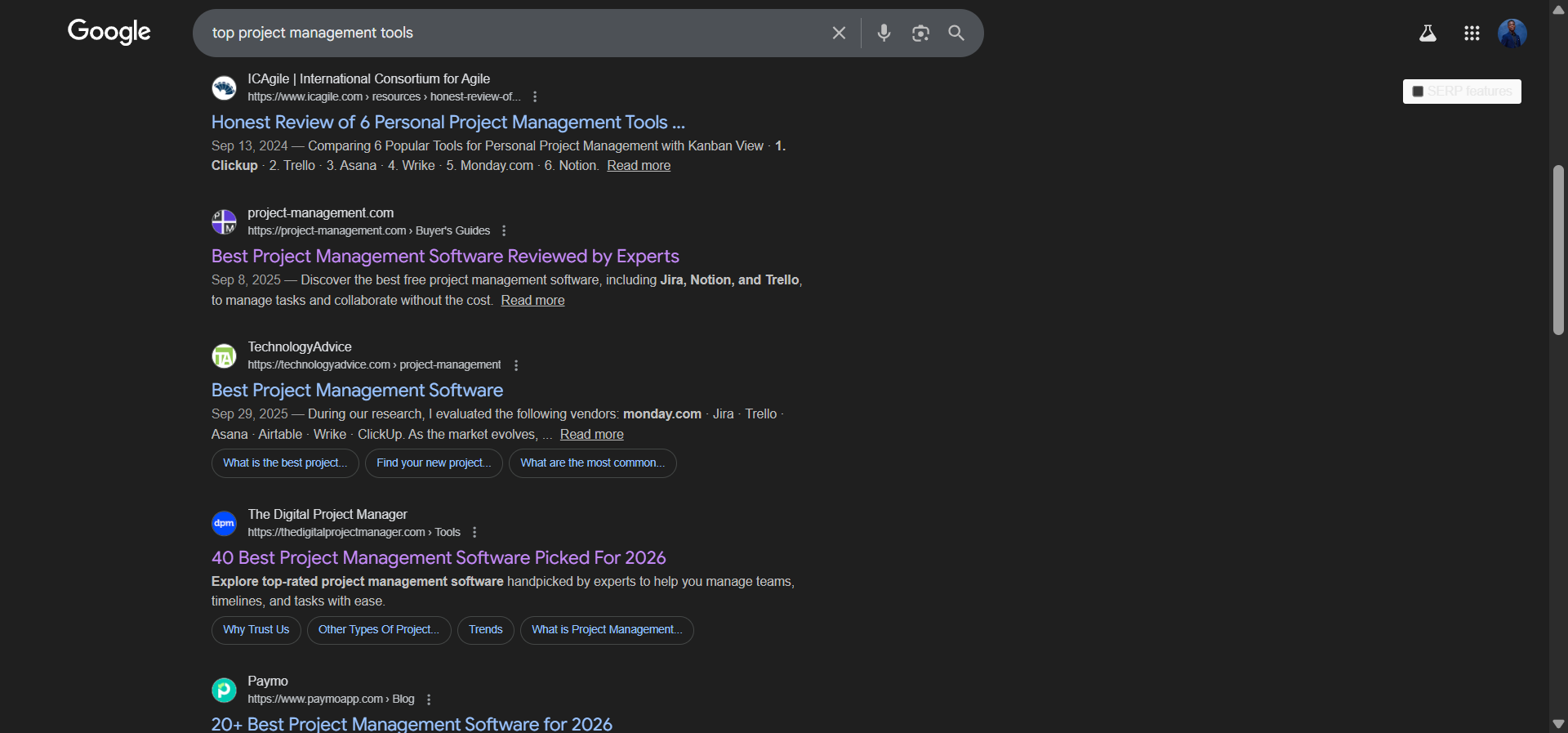Click the 'project-management.com' site name
The height and width of the screenshot is (733, 1568).
(321, 213)
